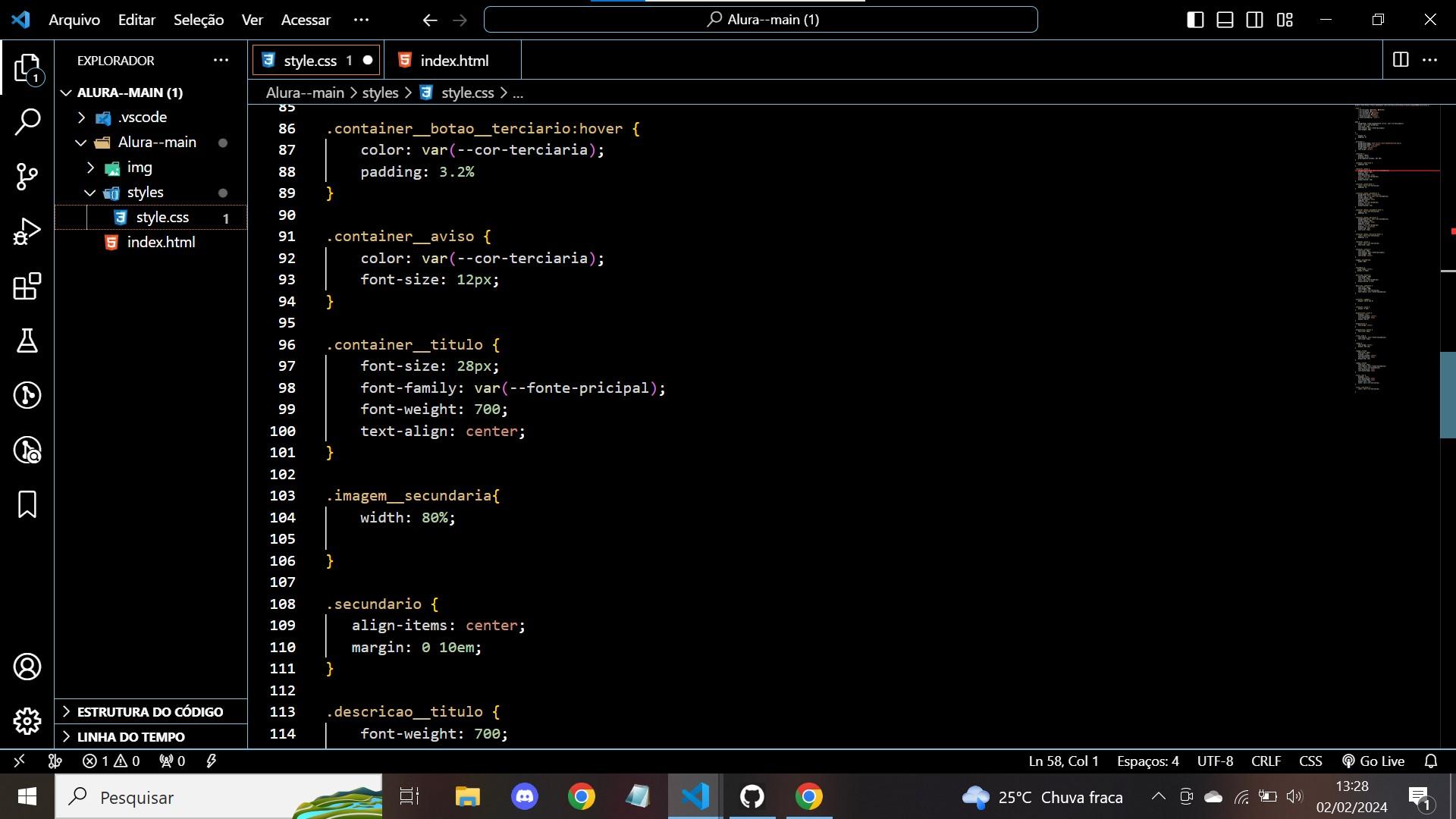Expand LINHA DO TEMPO section
Viewport: 1456px width, 819px height.
pyautogui.click(x=150, y=736)
